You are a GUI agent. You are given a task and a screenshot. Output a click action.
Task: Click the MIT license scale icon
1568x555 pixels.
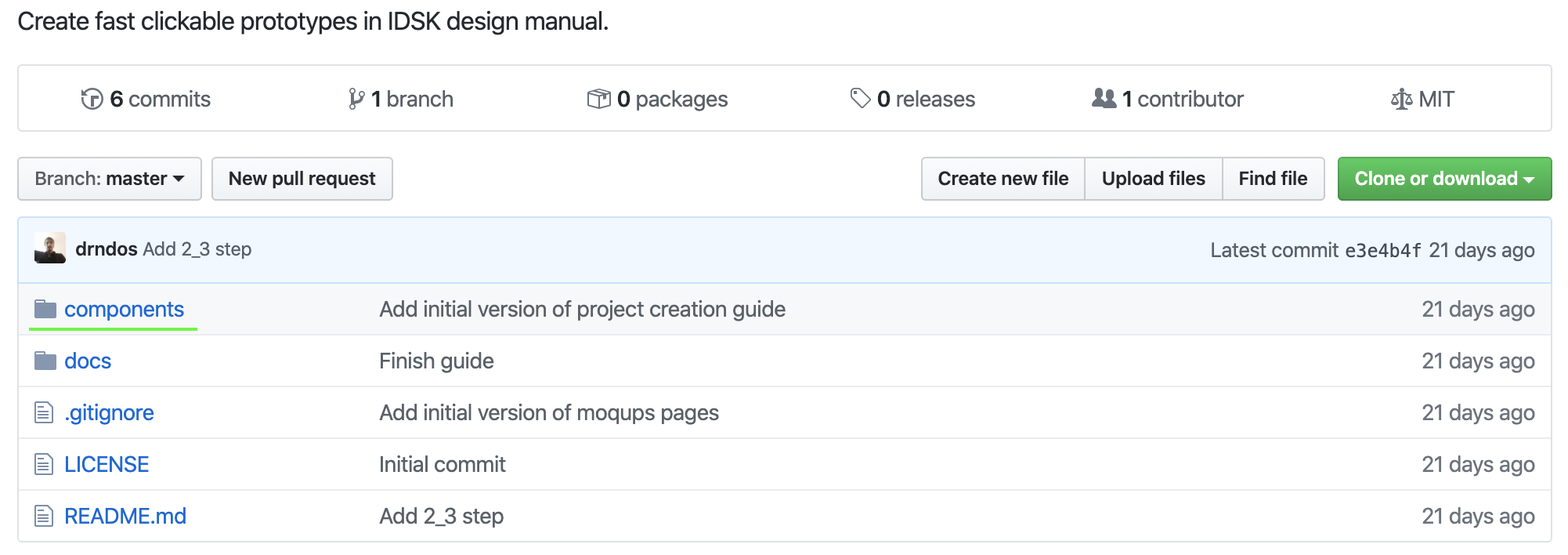tap(1401, 100)
